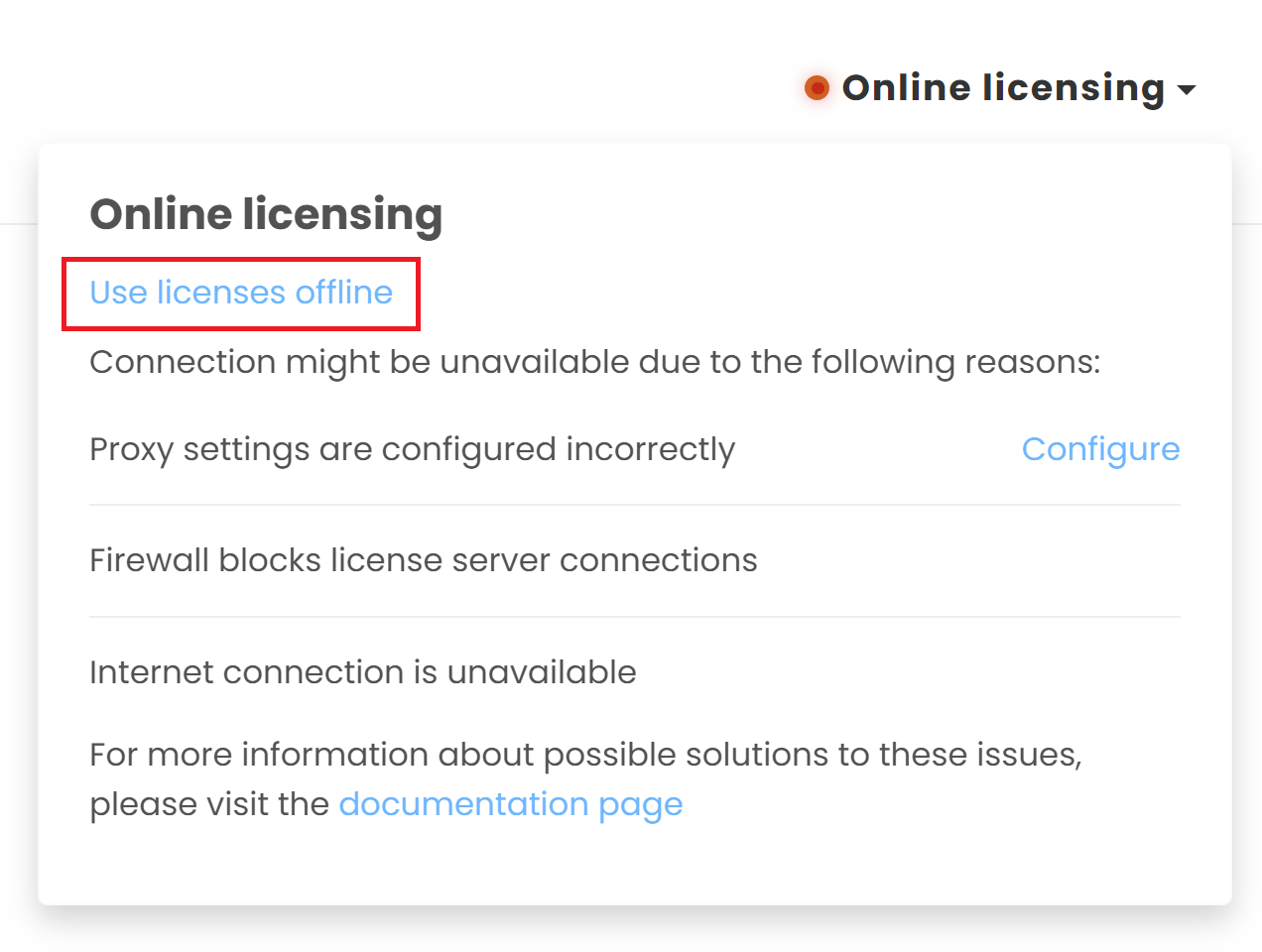This screenshot has height=952, width=1262.
Task: Click the documentation page hyperlink text
Action: (x=511, y=803)
